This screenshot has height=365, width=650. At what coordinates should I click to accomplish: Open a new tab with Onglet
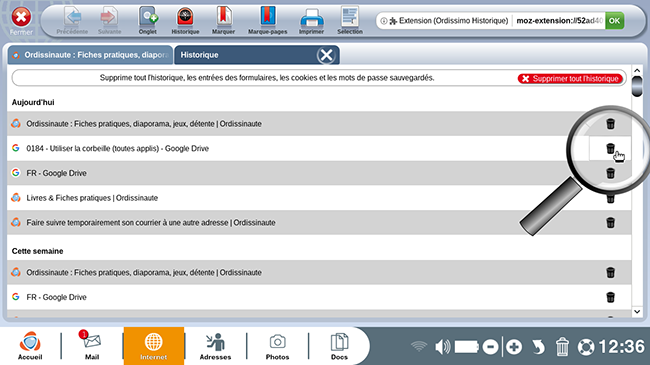tap(148, 20)
